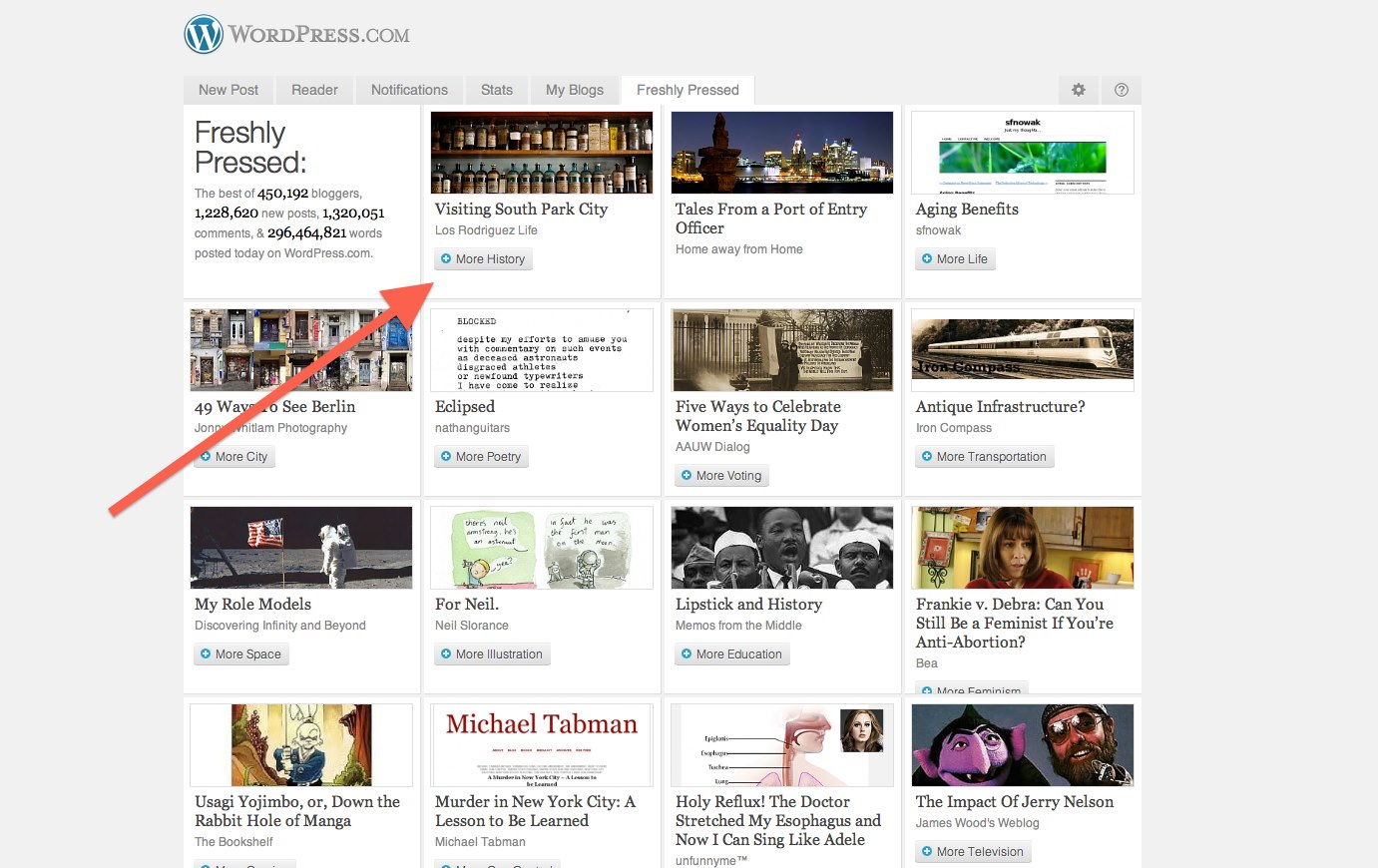Click the WordPress.com logo icon
1378x868 pixels.
(204, 35)
